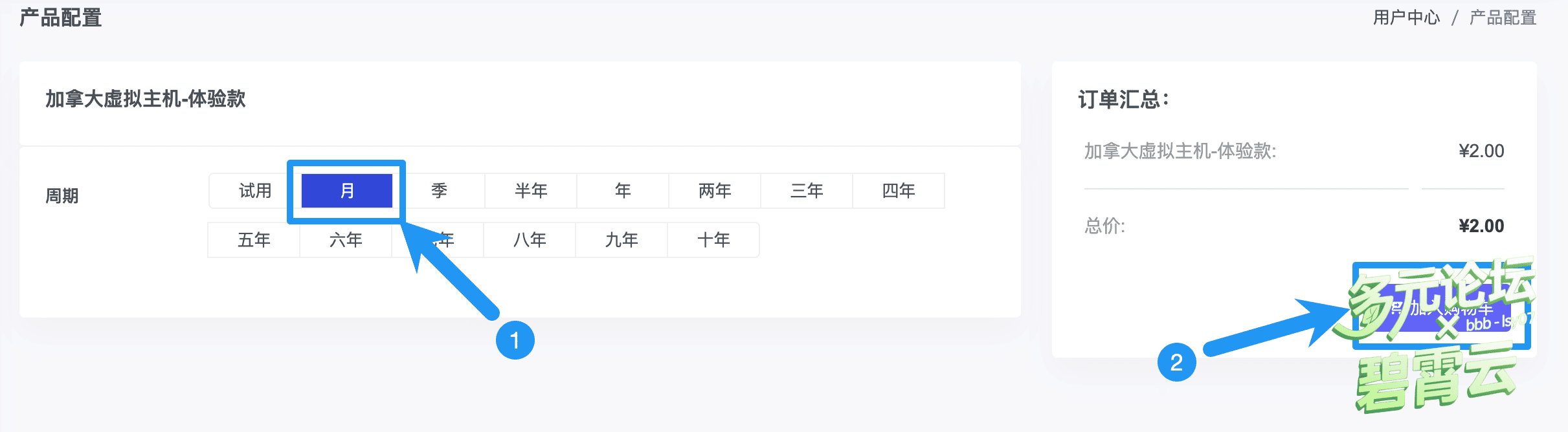This screenshot has width=1568, height=432.
Task: Click the 加拿大虚拟主机-体验款 product title
Action: [x=146, y=99]
